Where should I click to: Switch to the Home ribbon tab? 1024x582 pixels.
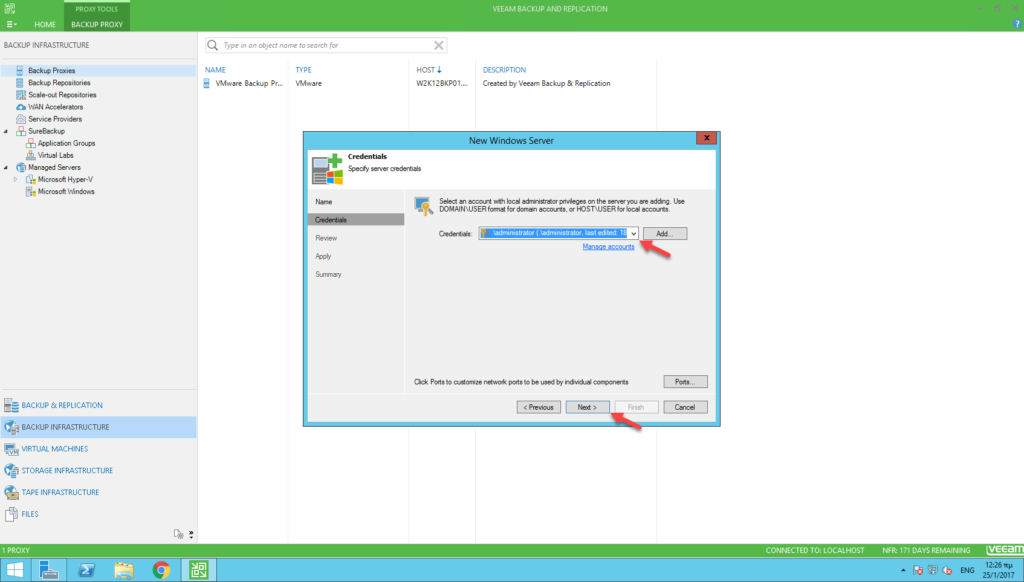tap(45, 24)
